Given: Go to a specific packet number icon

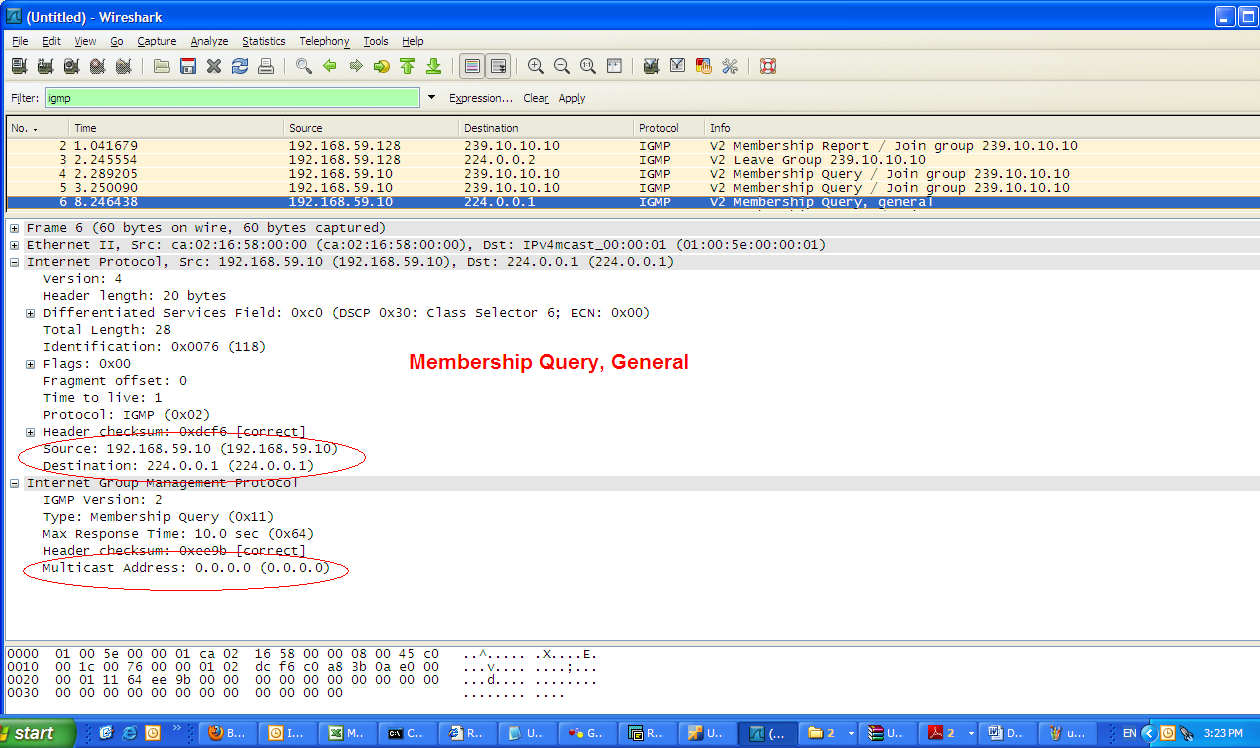Looking at the screenshot, I should pyautogui.click(x=382, y=66).
